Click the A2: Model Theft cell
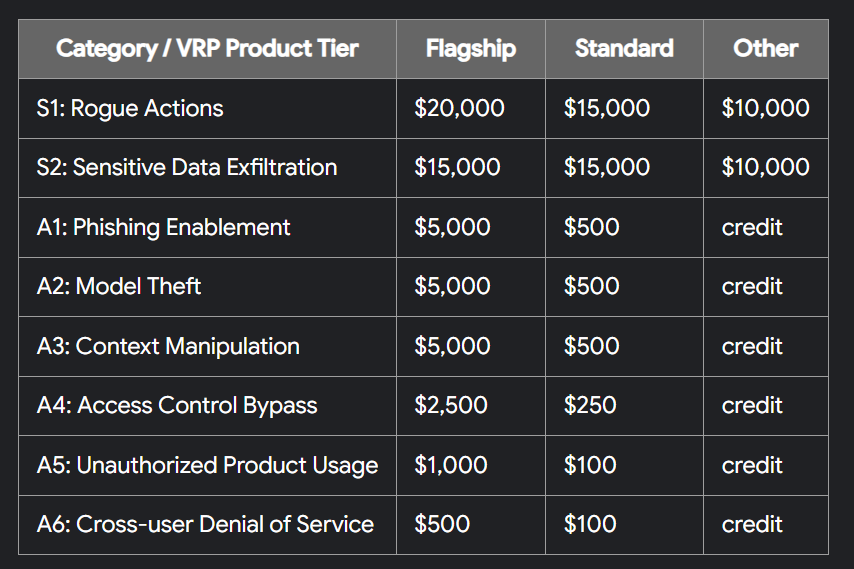 [119, 286]
